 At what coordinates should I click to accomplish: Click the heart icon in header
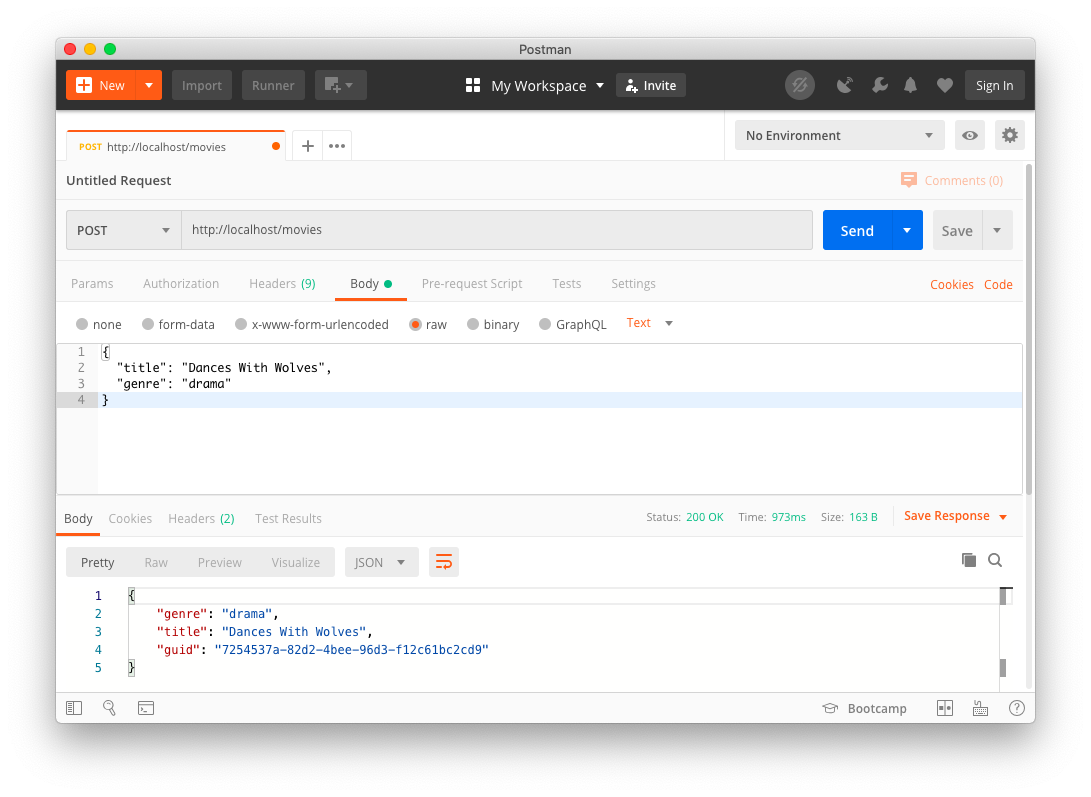tap(944, 86)
